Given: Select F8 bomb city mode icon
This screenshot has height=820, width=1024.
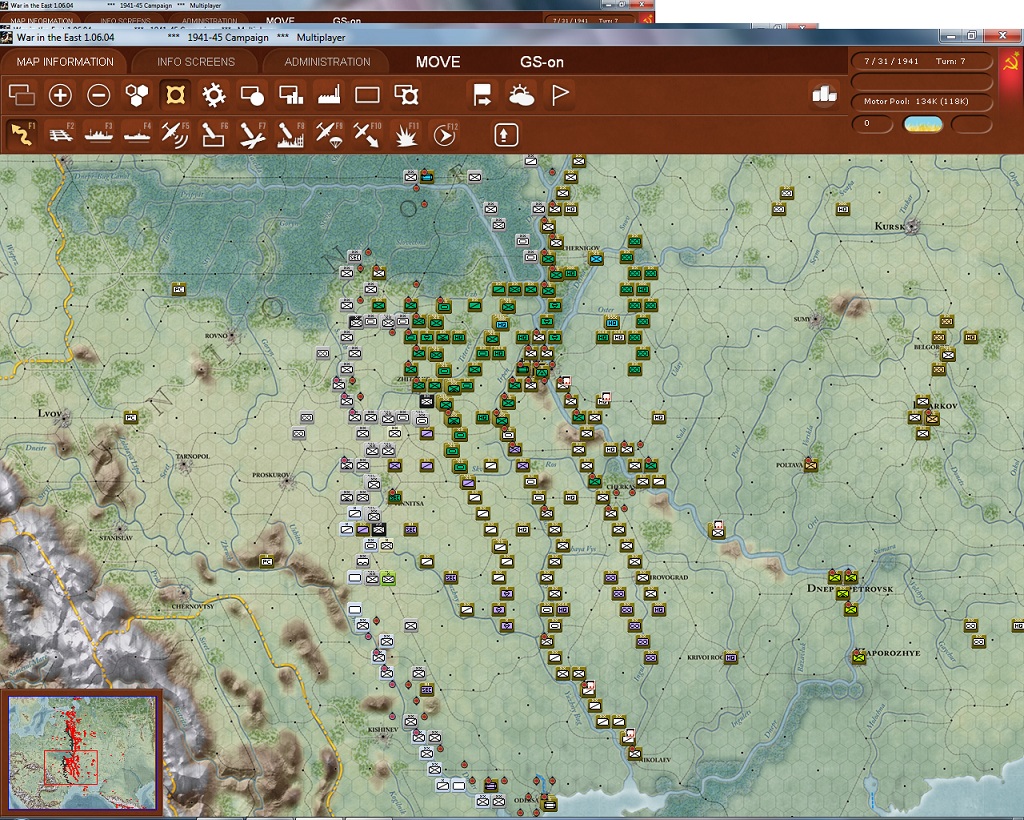Looking at the screenshot, I should (x=291, y=134).
